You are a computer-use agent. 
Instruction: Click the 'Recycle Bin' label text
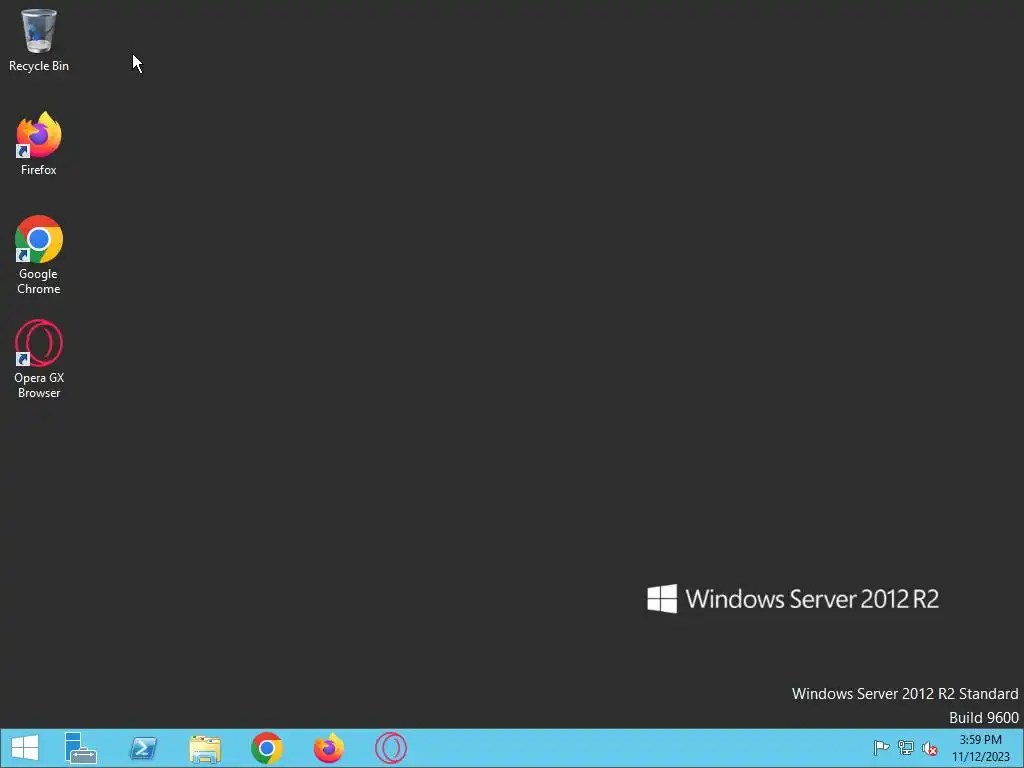point(39,66)
